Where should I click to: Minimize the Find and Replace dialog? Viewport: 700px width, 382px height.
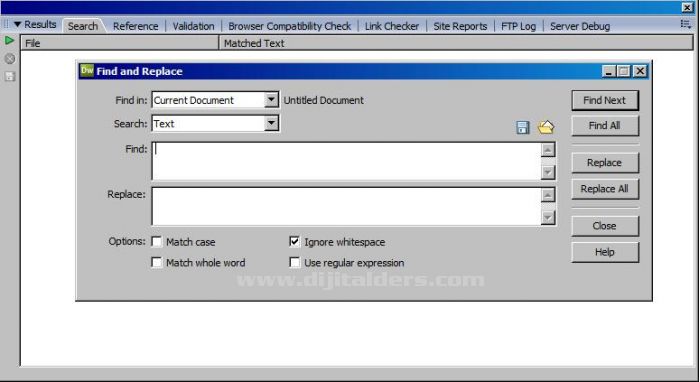608,71
